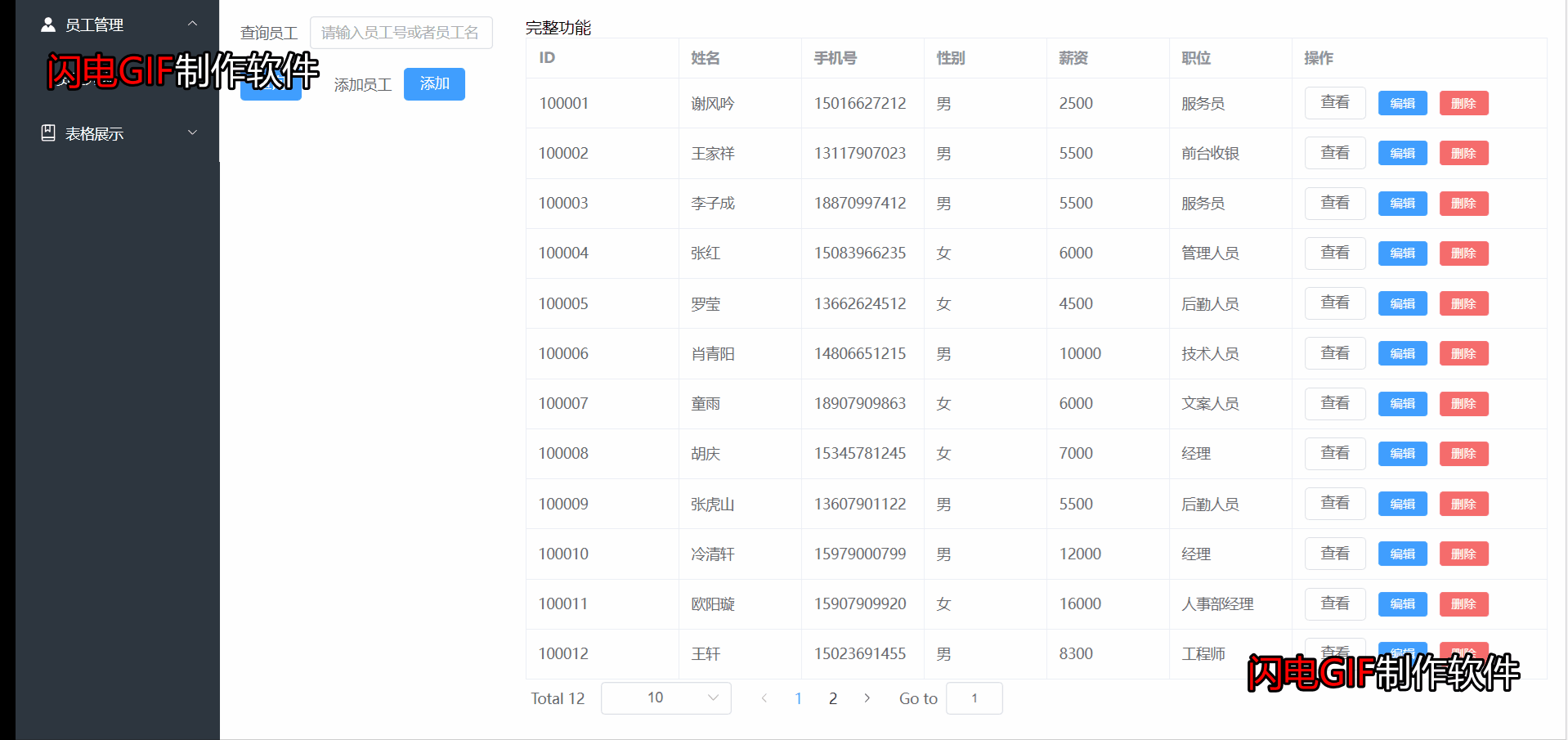Focus the 查询员工 search input field
The image size is (1568, 740).
(x=401, y=33)
